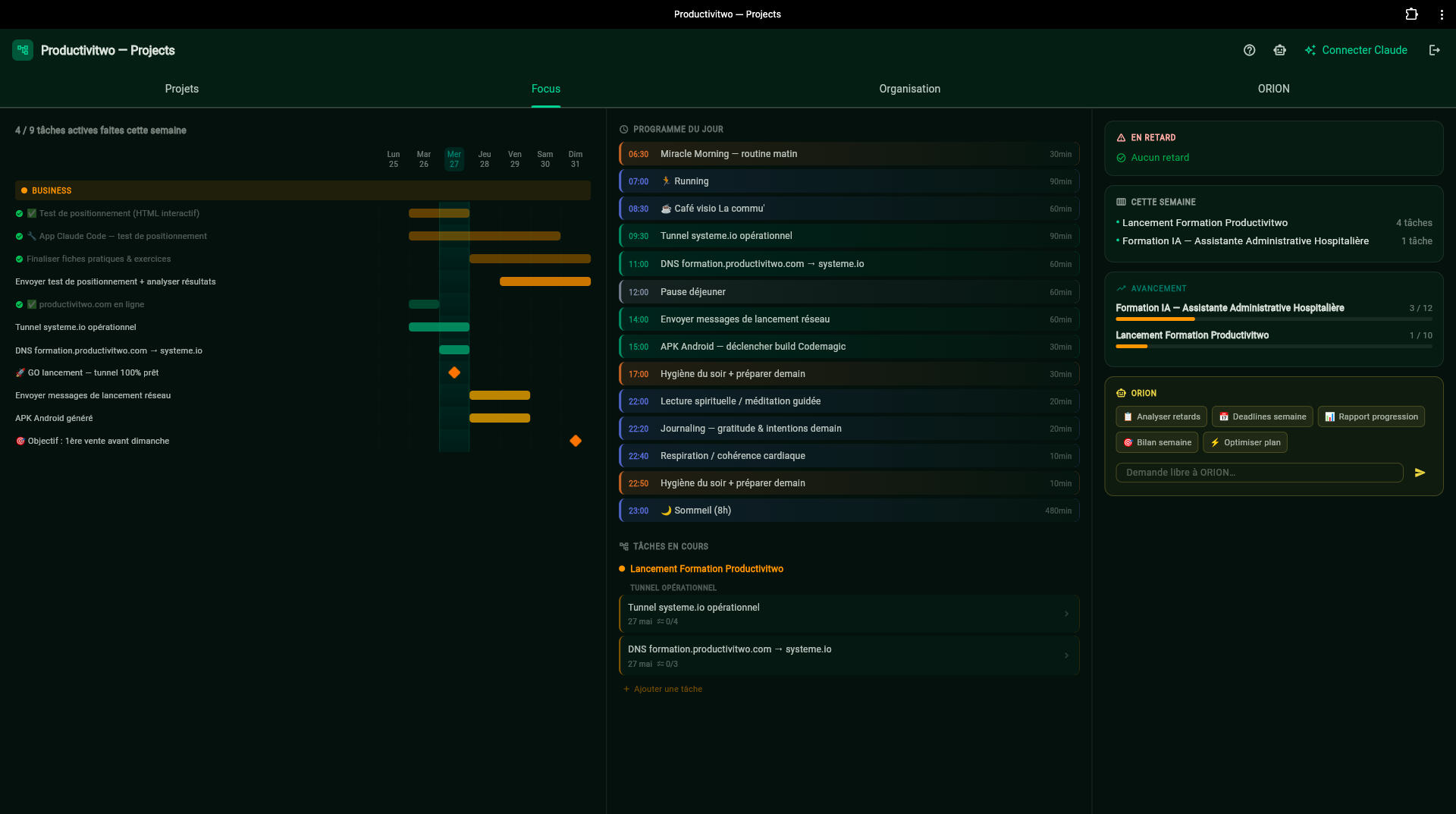
Task: Open 11:00 DNS formation schedule entry
Action: [849, 264]
